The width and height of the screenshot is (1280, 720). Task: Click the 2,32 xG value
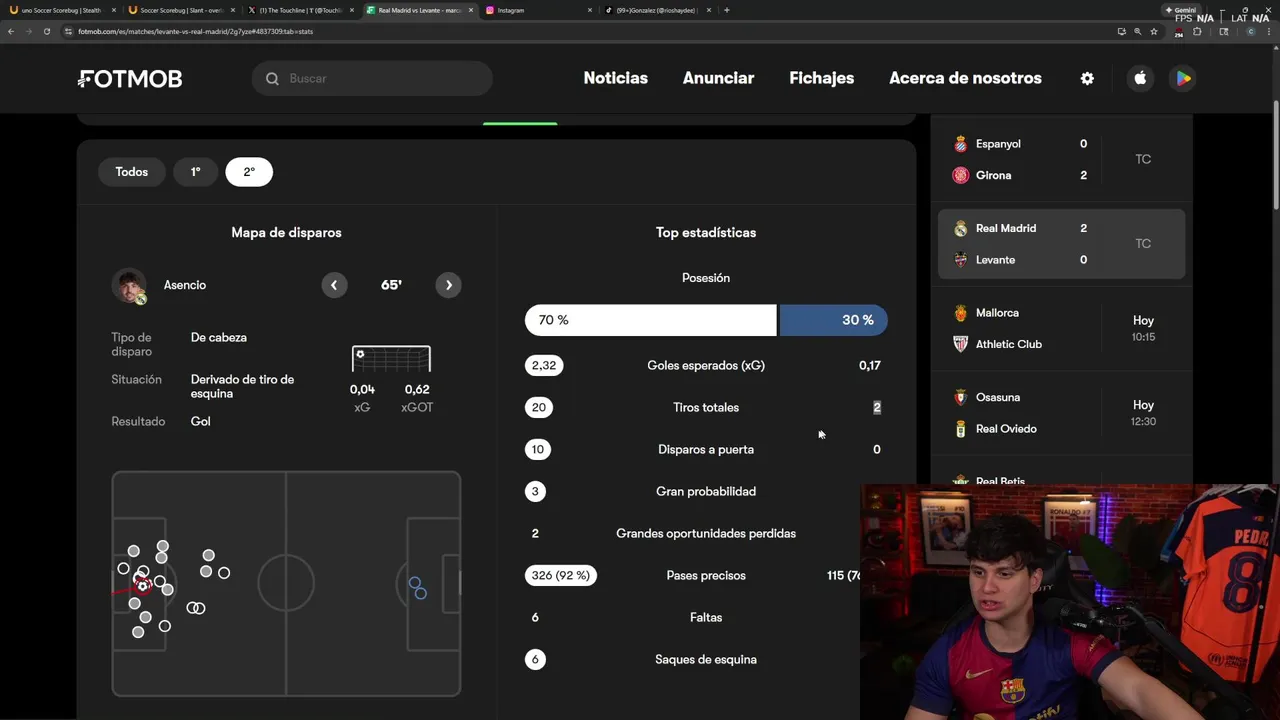544,366
